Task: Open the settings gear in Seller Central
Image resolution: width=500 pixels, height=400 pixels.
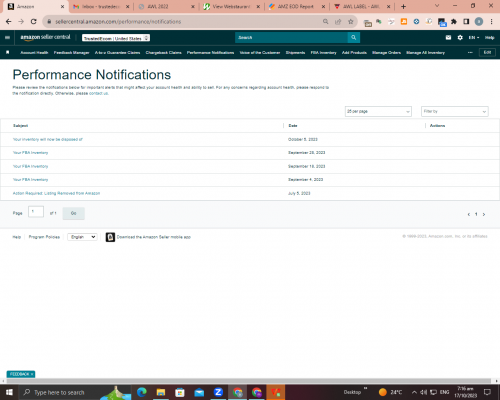Action: 460,38
